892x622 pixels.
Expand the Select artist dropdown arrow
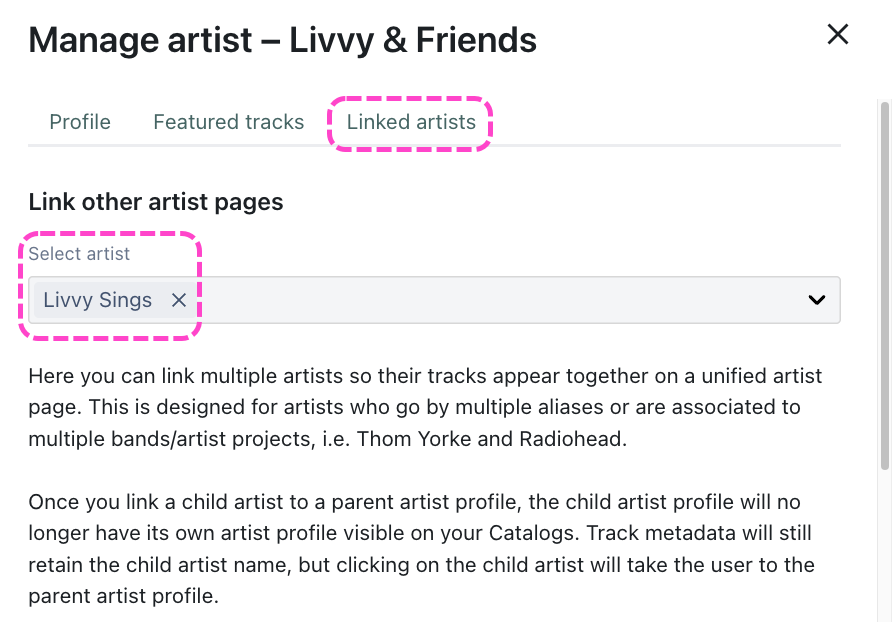click(817, 300)
